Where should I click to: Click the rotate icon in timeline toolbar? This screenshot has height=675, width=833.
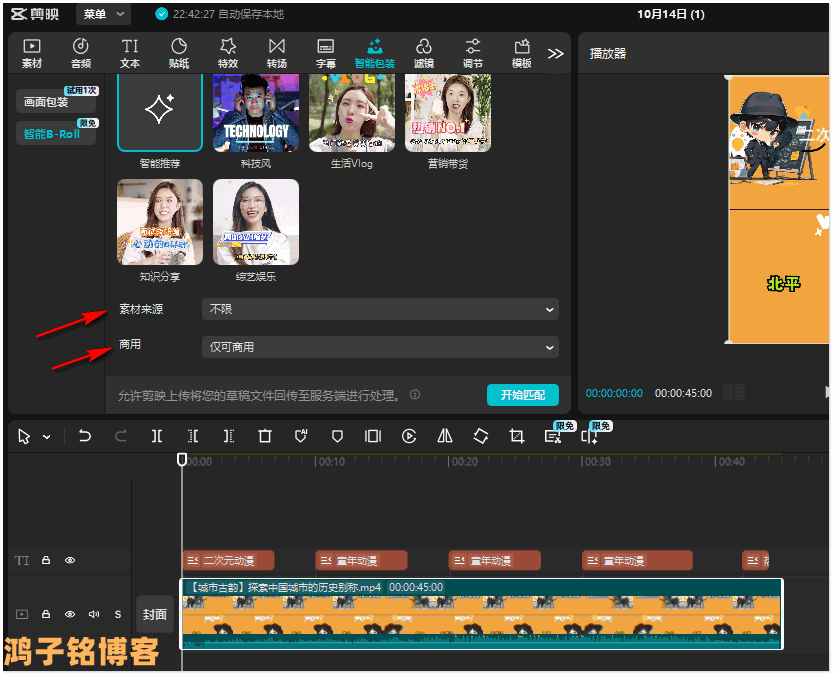[481, 436]
